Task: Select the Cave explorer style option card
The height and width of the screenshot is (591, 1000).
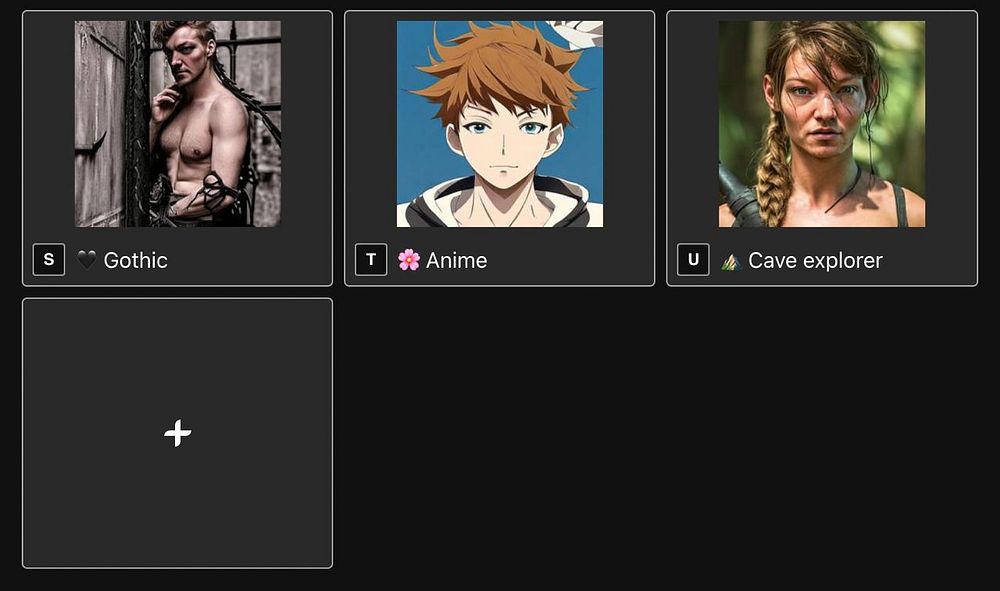Action: pyautogui.click(x=822, y=148)
